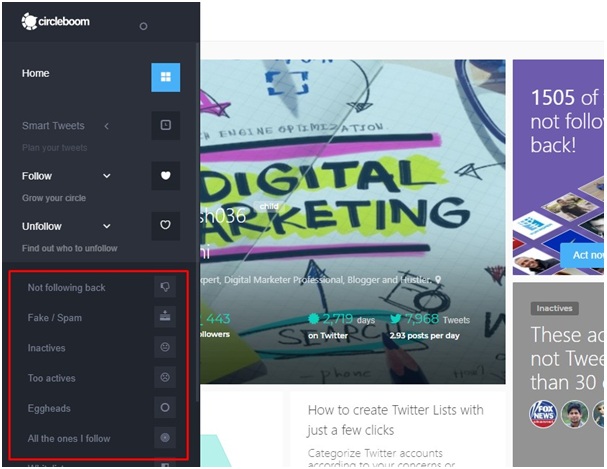Click the face icon beside Too actives
The image size is (607, 469).
point(166,378)
